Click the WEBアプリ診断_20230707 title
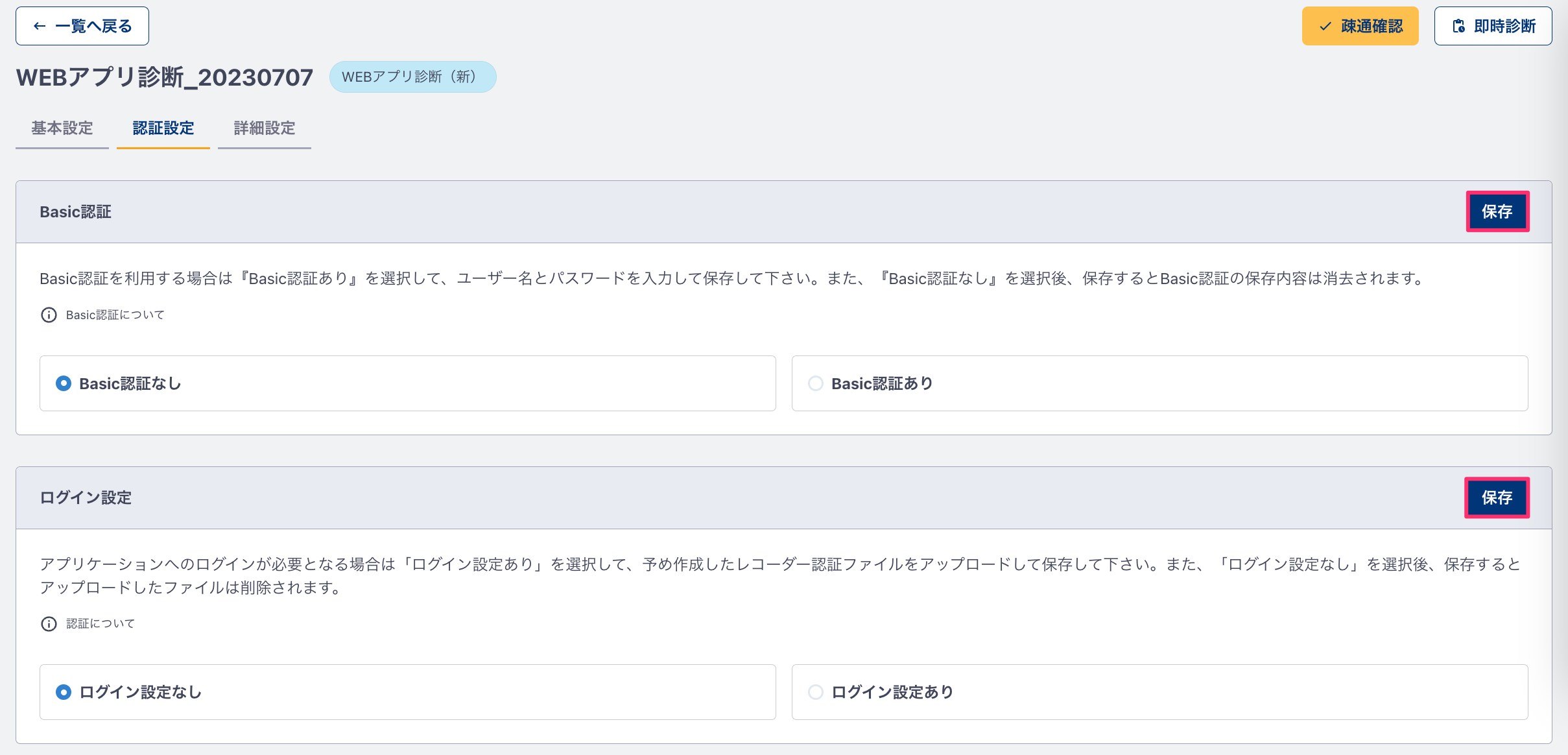Viewport: 1568px width, 755px height. pyautogui.click(x=165, y=78)
